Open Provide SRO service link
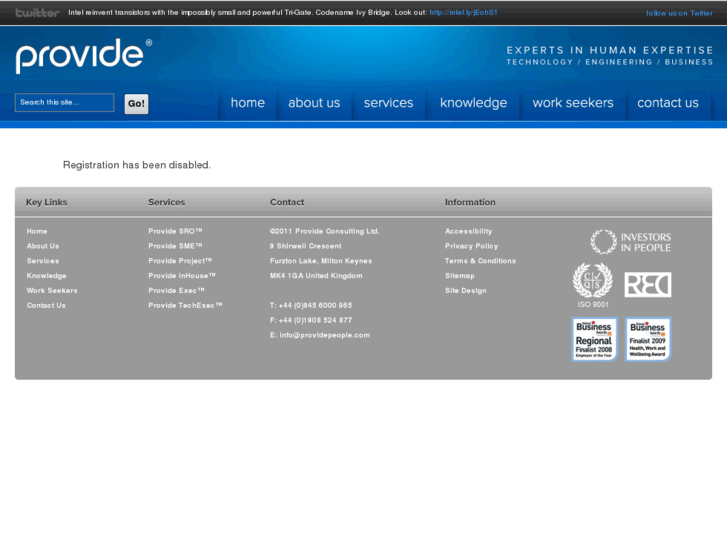 (x=175, y=231)
